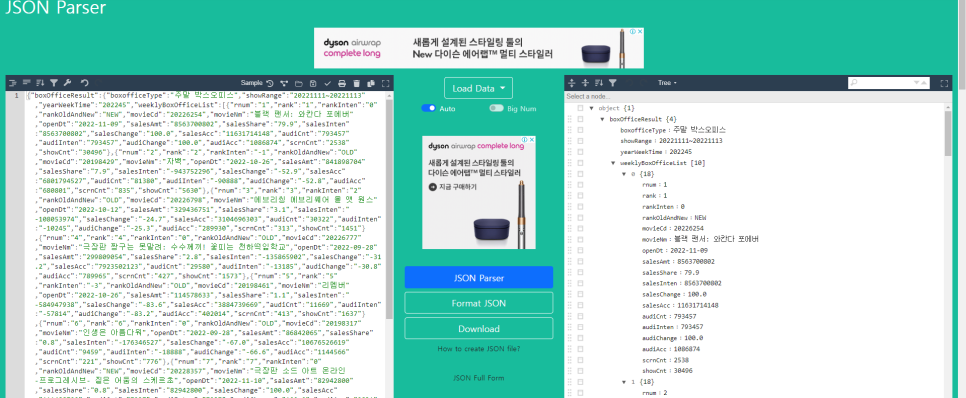Click the copy to clipboard icon
Screen dimensions: 966x398
[x=371, y=83]
